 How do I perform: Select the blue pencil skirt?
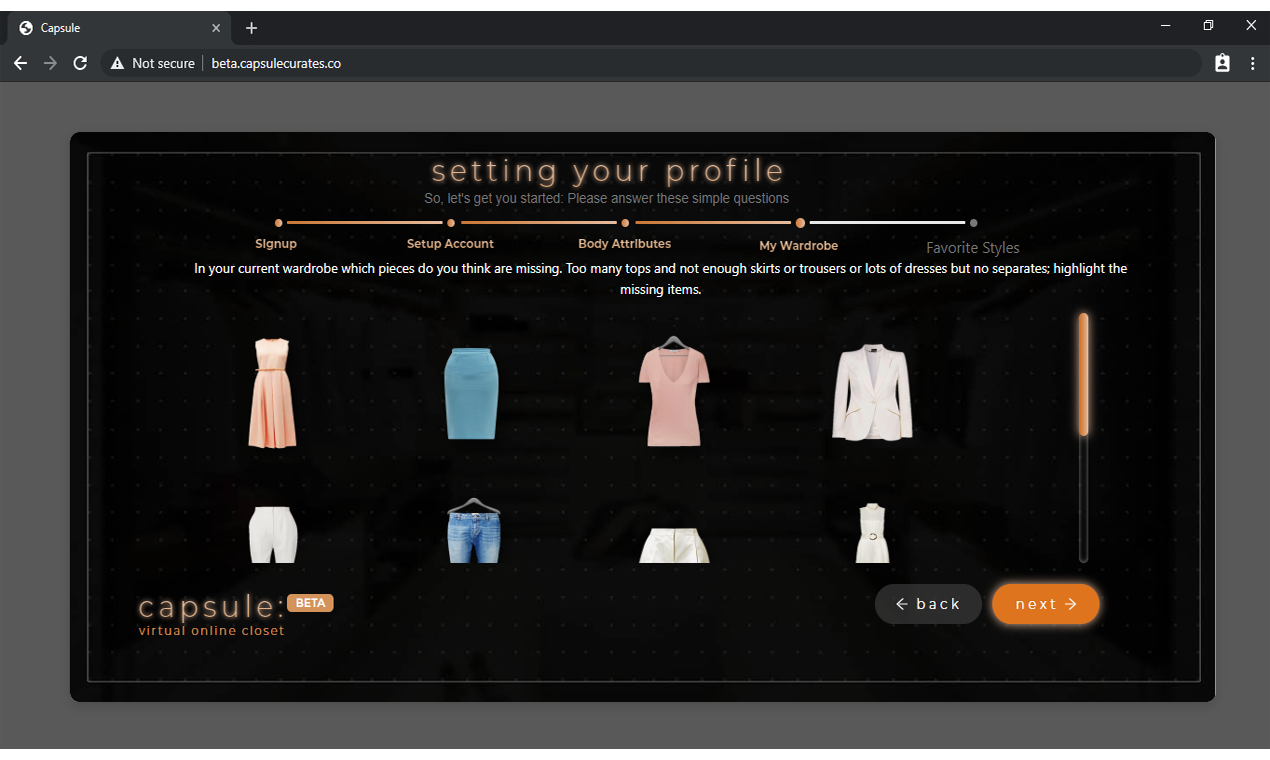coord(471,393)
